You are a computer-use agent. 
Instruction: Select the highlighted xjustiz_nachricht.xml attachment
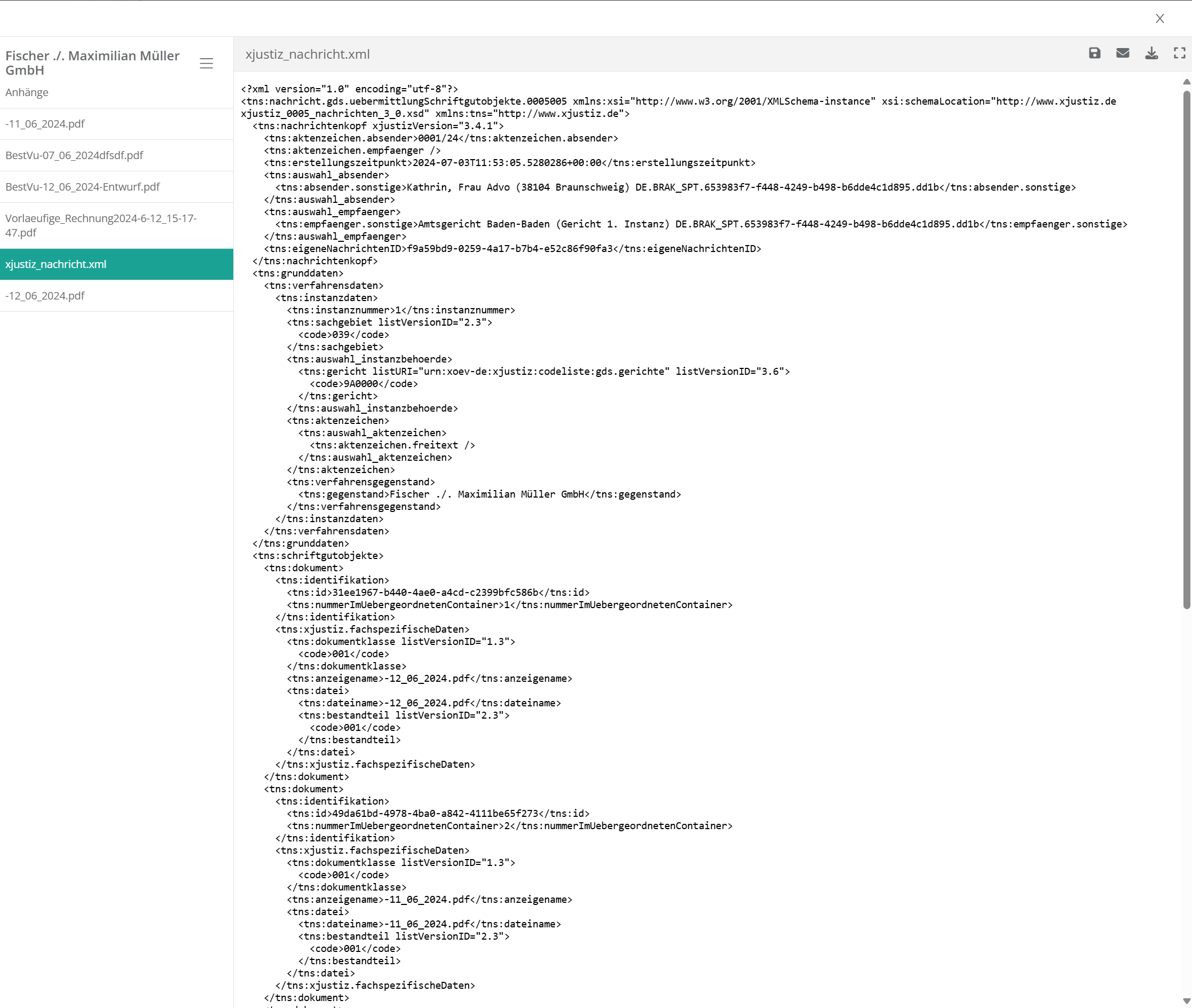[x=56, y=264]
